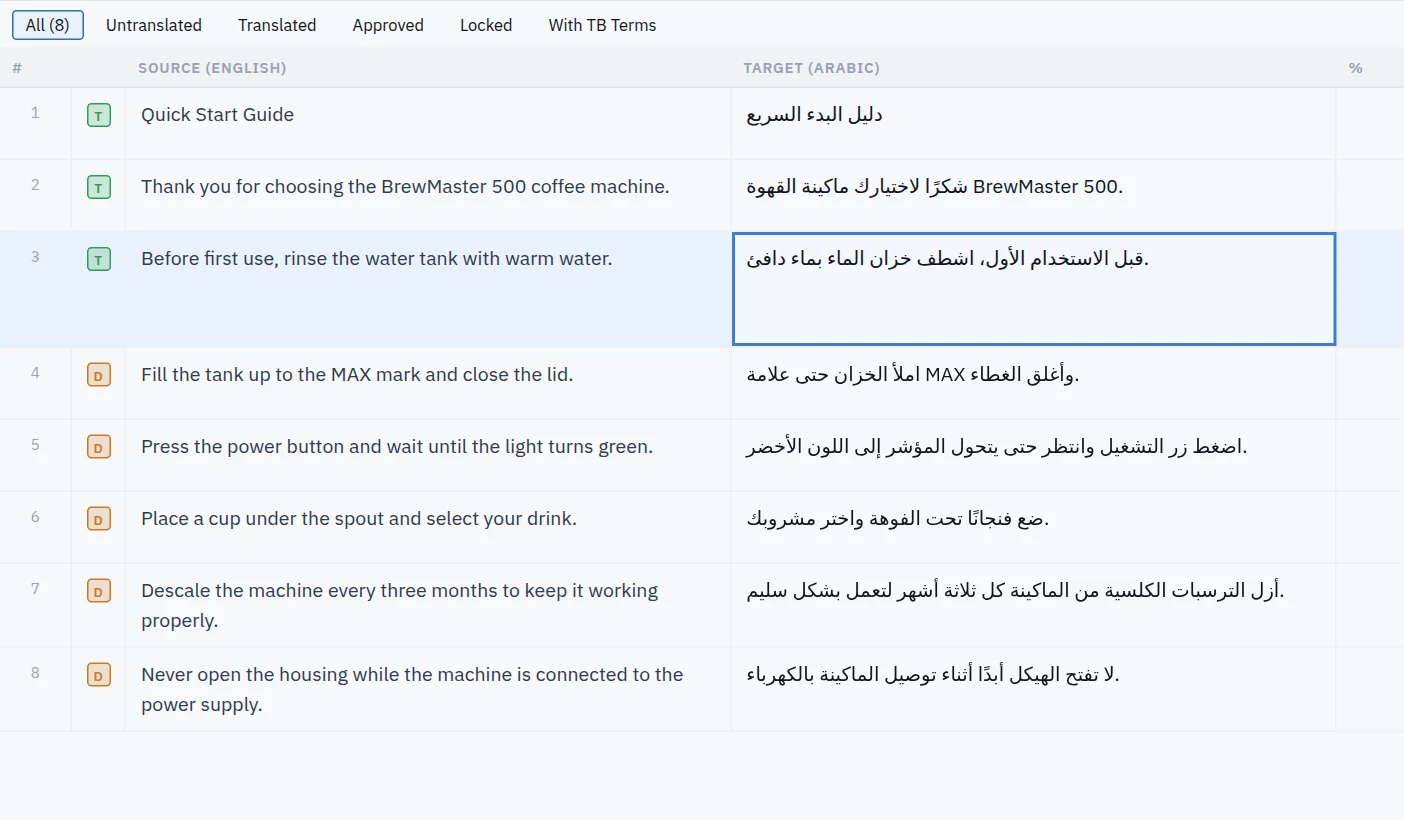
Task: Click the Target (Arabic) column header
Action: click(811, 68)
